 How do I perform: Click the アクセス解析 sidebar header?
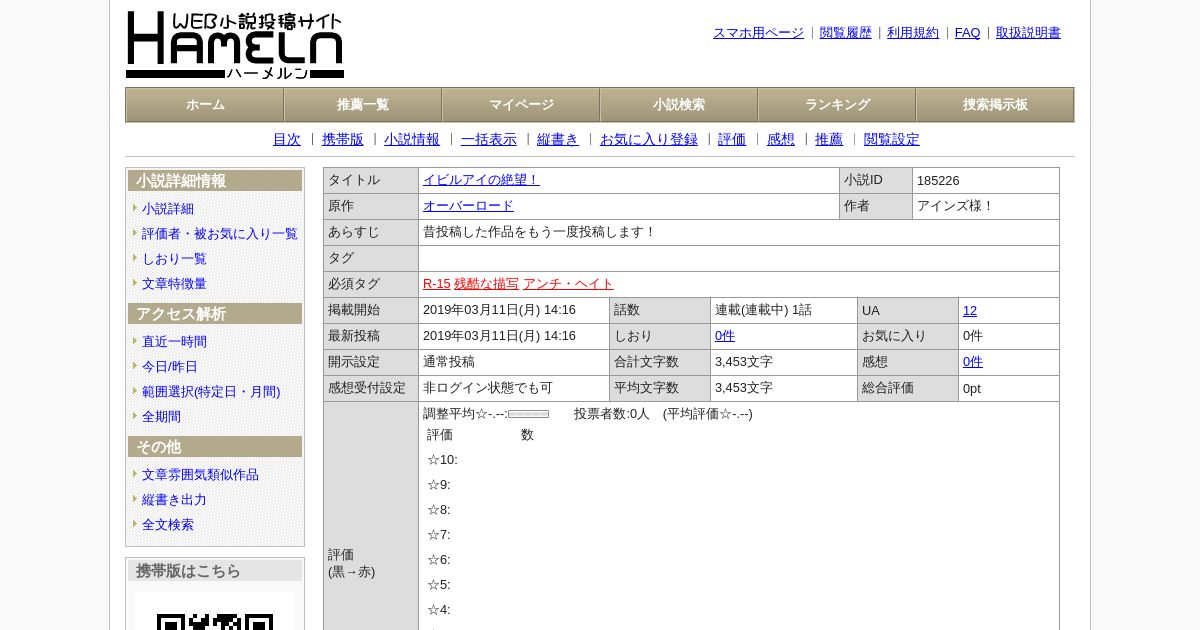coord(215,314)
